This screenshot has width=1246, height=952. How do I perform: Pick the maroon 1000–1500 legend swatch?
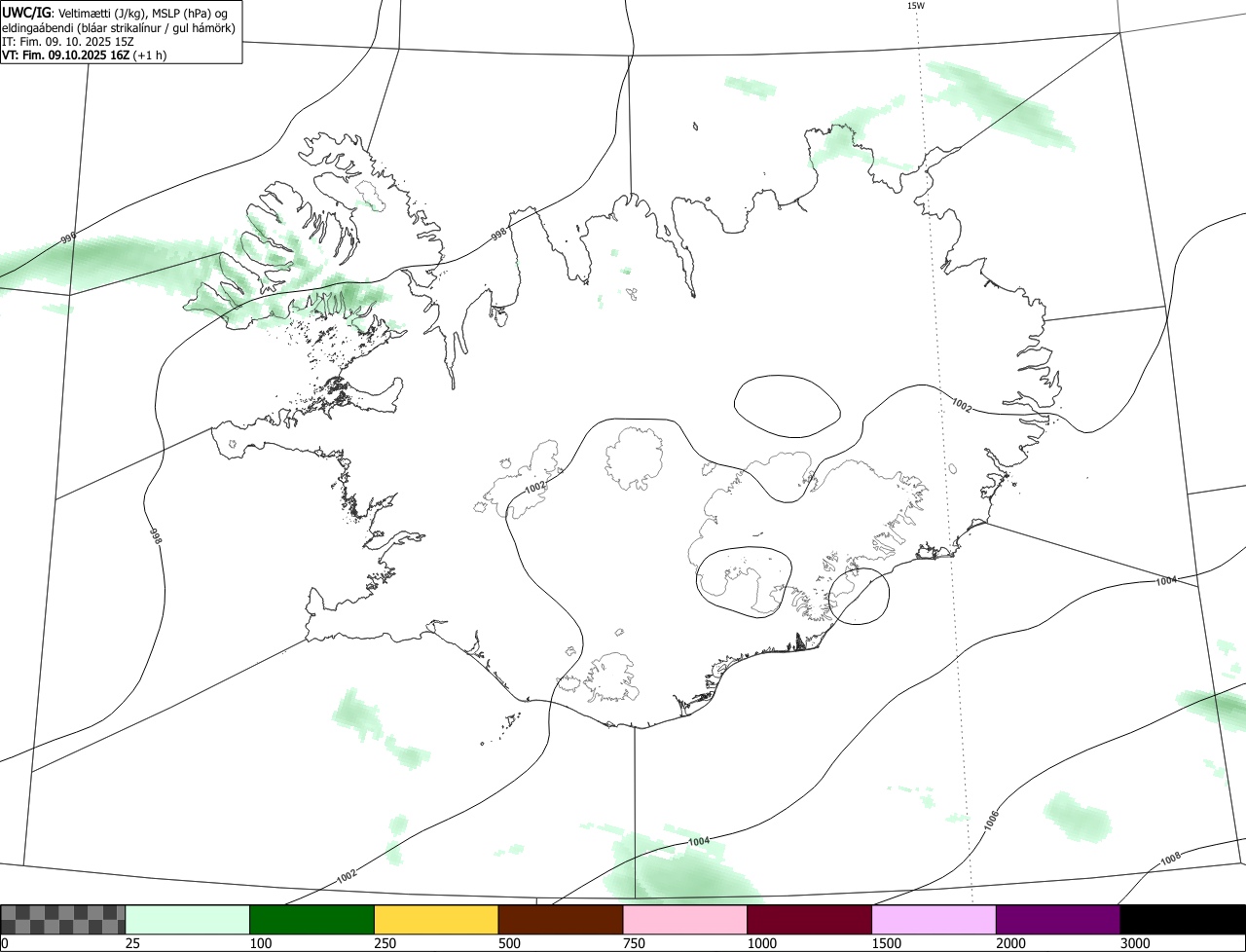810,920
